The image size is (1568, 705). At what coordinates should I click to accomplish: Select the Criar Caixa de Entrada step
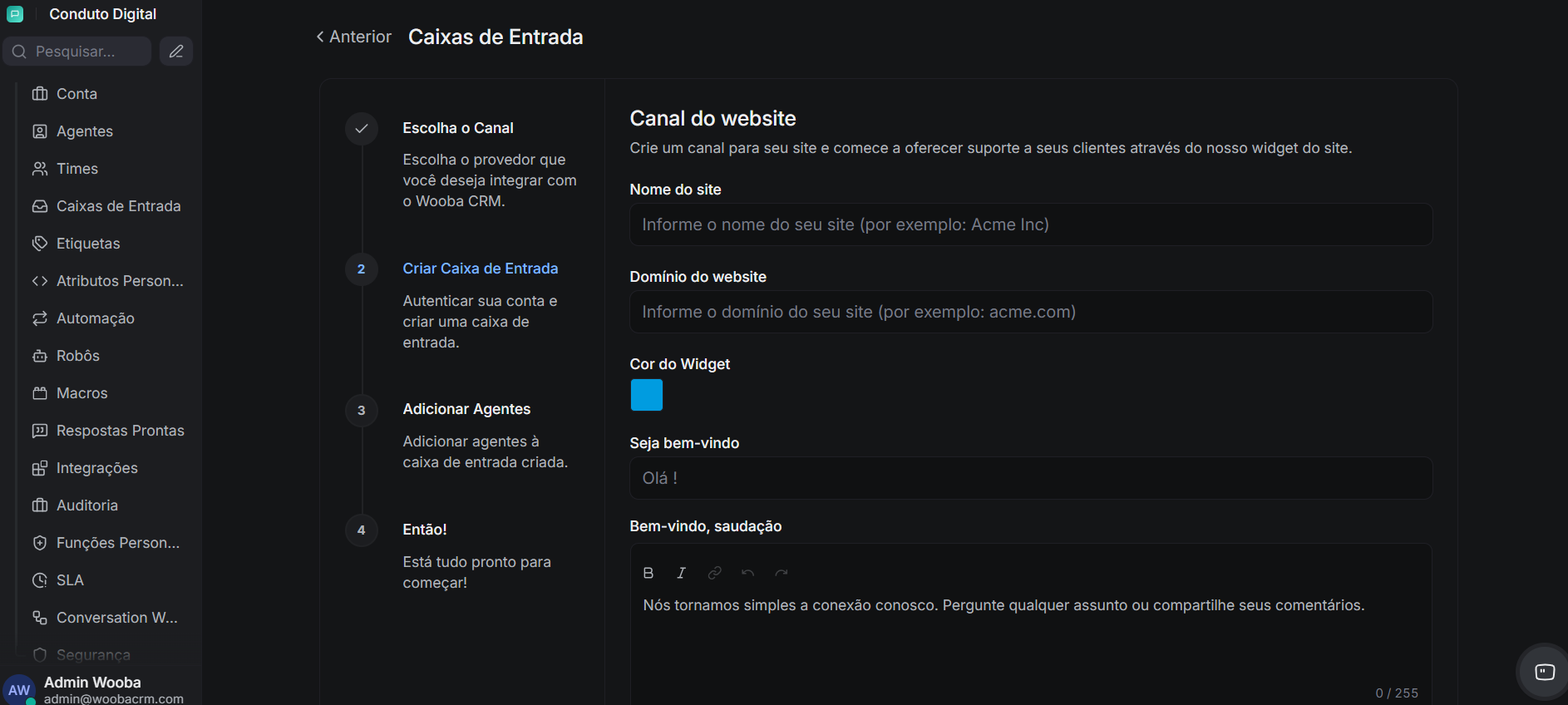tap(480, 269)
